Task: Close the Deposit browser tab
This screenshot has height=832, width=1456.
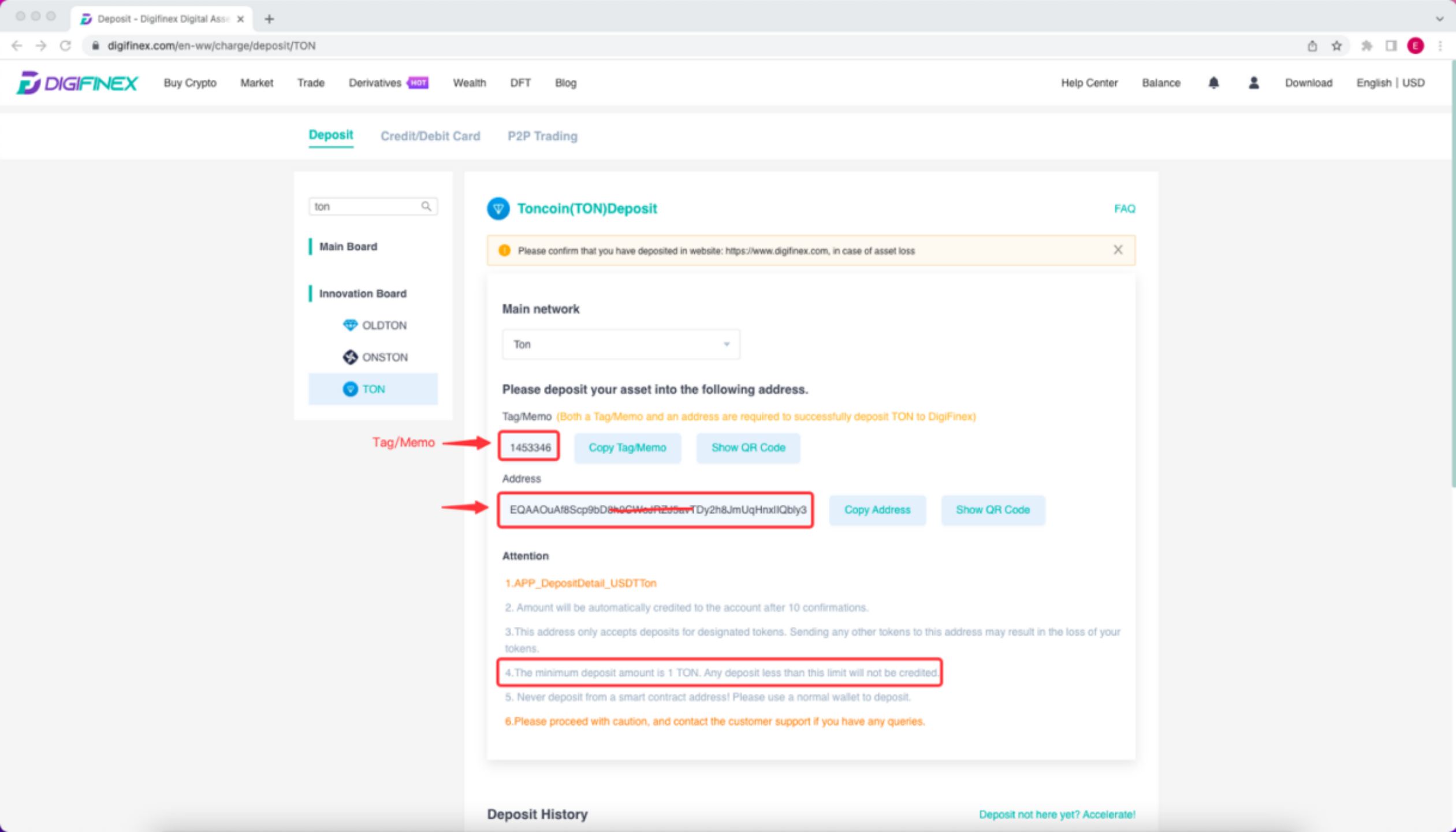Action: point(240,19)
